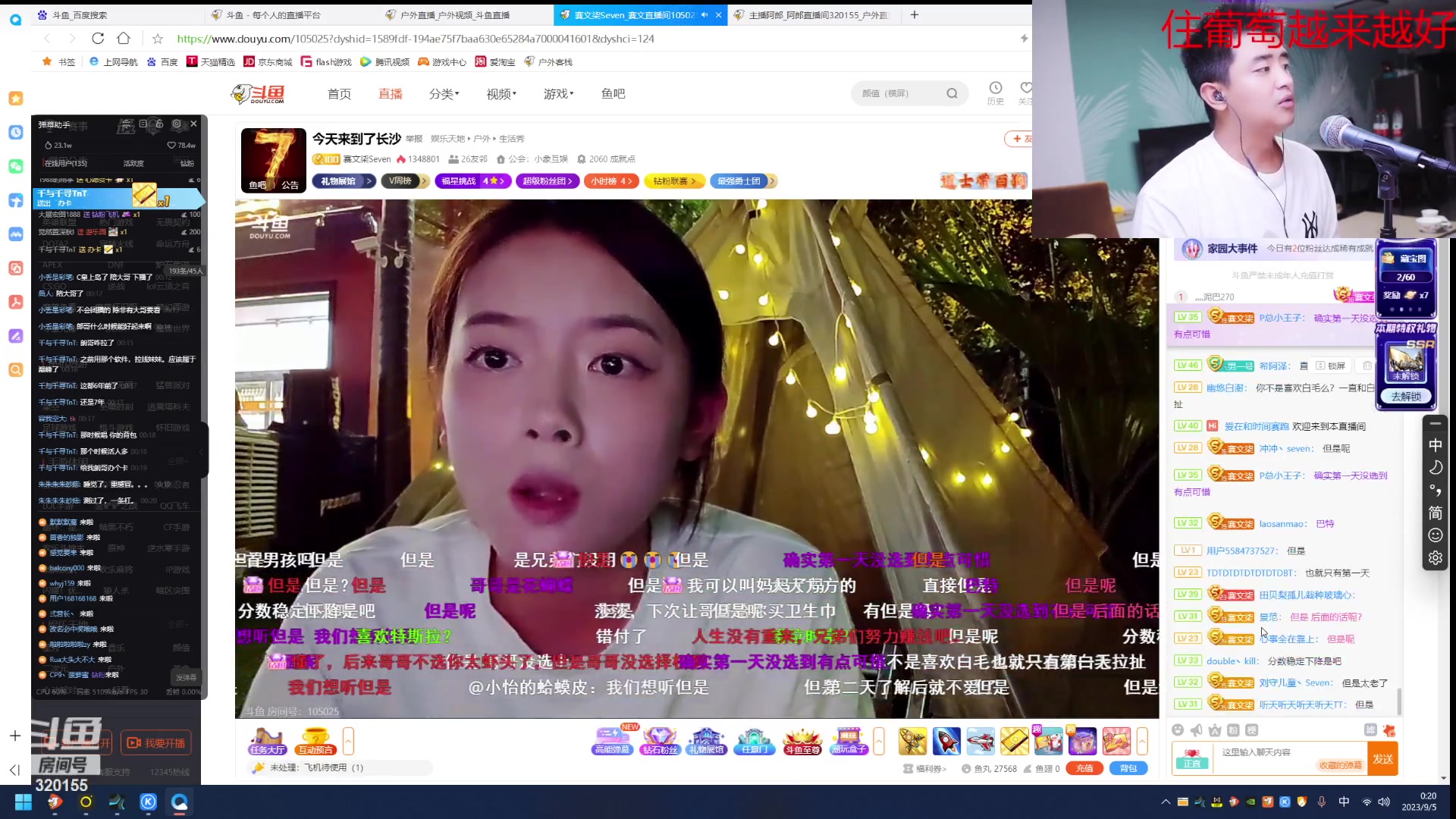Toggle 简 simplified Chinese on floating toolbar
The height and width of the screenshot is (819, 1456).
click(1436, 513)
